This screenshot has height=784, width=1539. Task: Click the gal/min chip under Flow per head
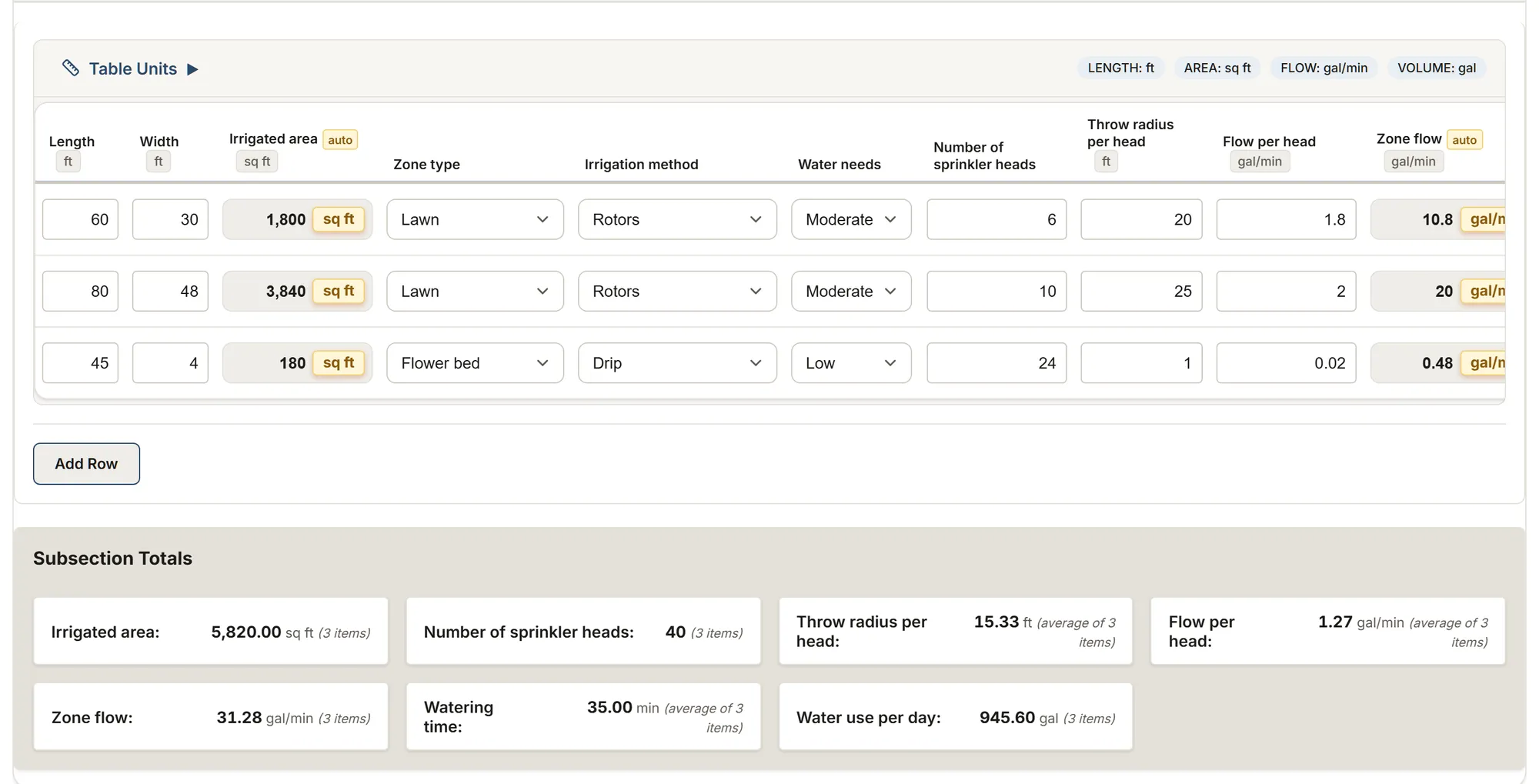tap(1260, 162)
